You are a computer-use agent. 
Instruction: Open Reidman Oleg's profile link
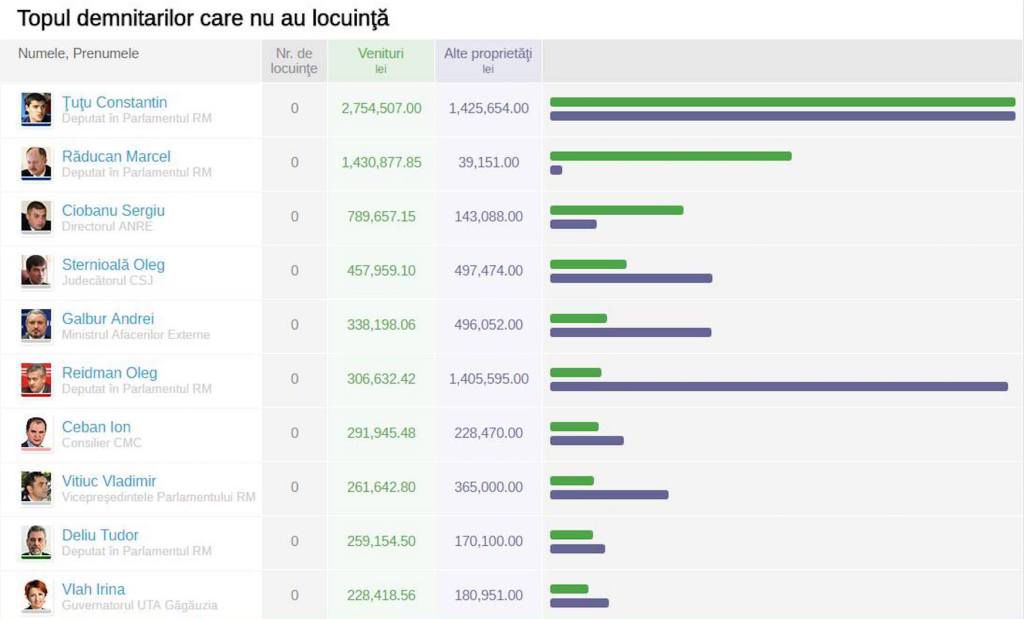(x=109, y=373)
